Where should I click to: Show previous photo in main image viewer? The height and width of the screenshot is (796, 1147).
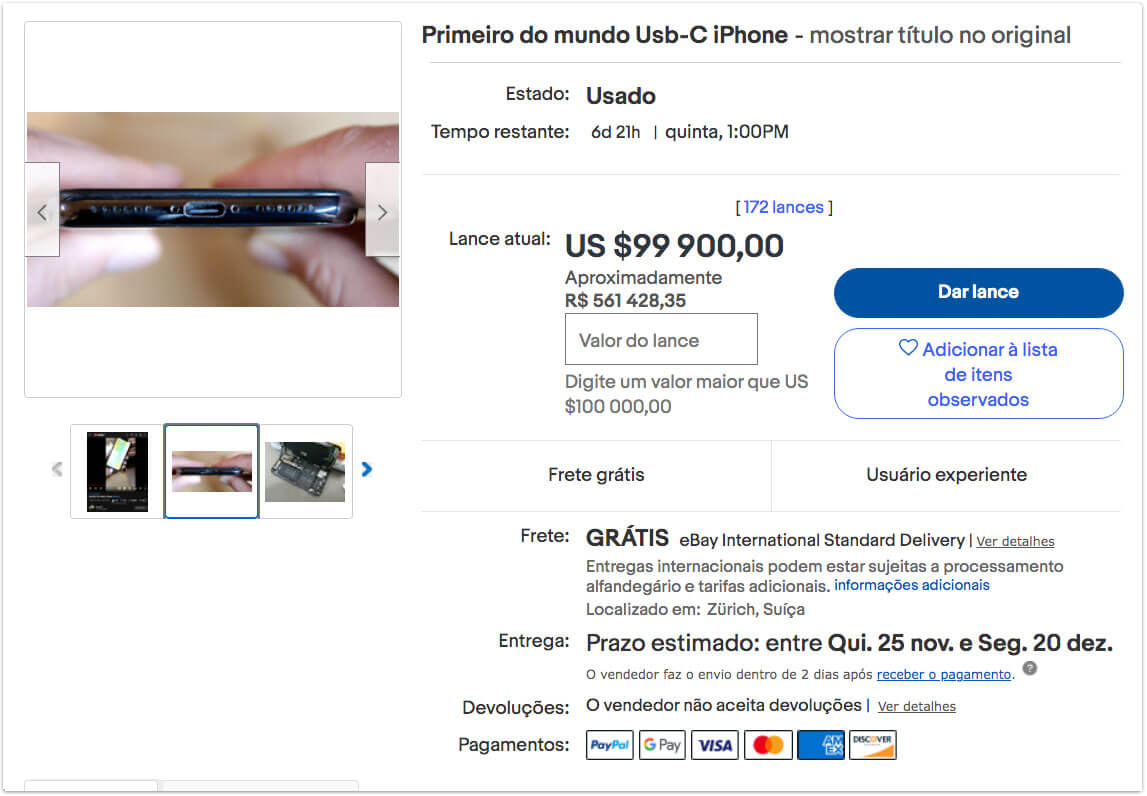click(42, 210)
